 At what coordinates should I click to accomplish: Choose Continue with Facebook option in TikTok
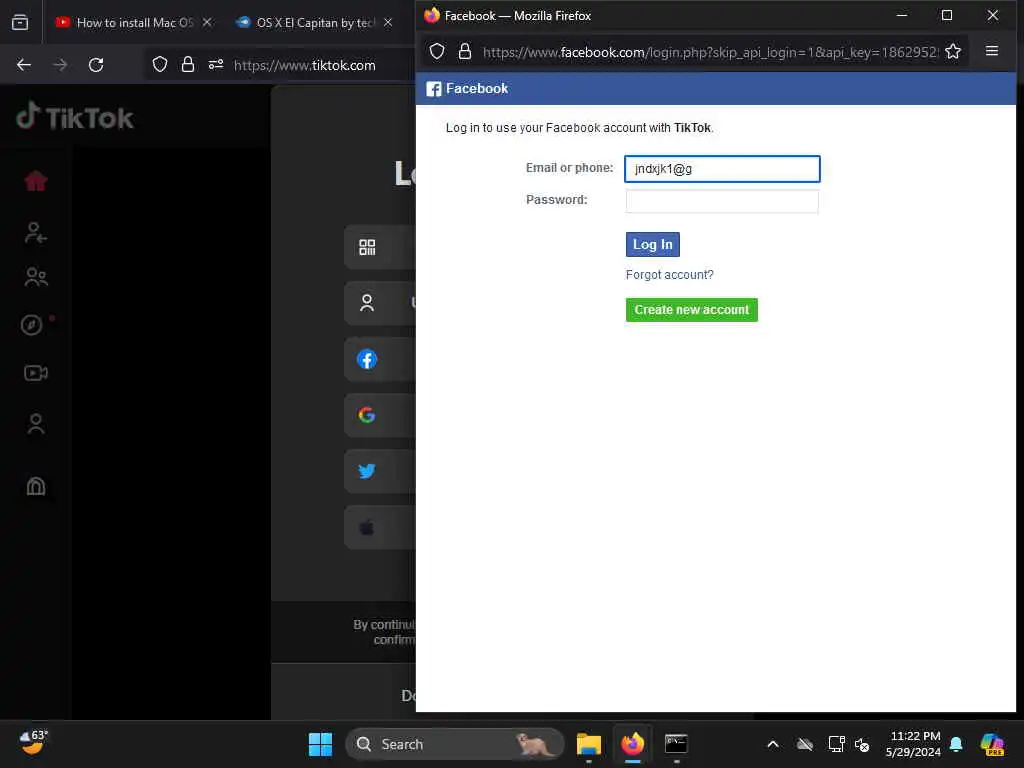coord(379,359)
